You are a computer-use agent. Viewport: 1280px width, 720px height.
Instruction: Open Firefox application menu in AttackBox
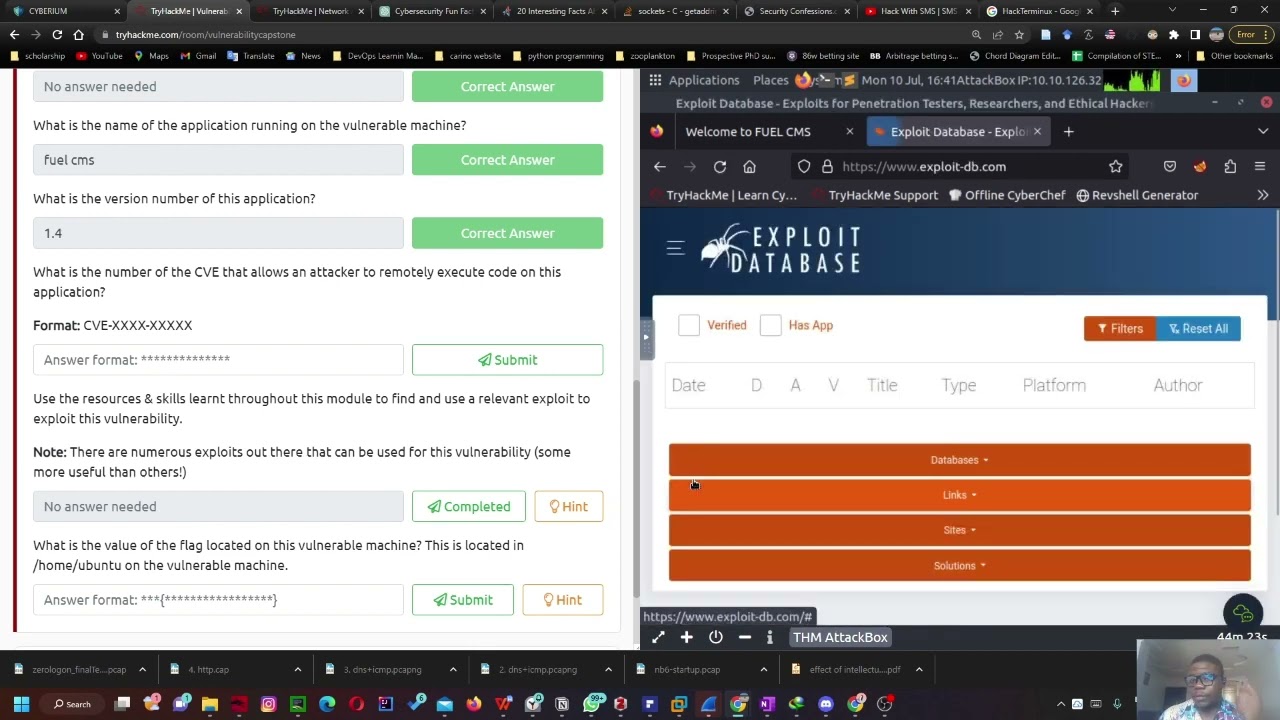(1260, 167)
